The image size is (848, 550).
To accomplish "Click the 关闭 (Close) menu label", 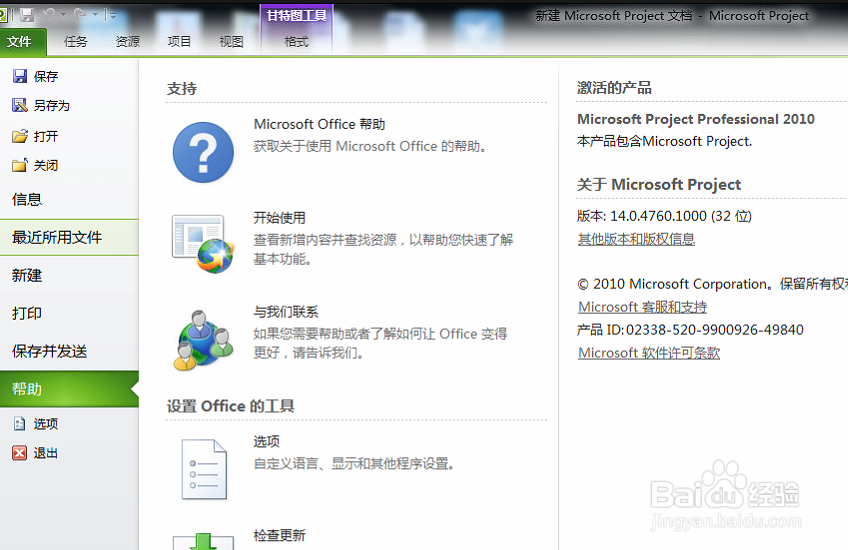I will 46,165.
